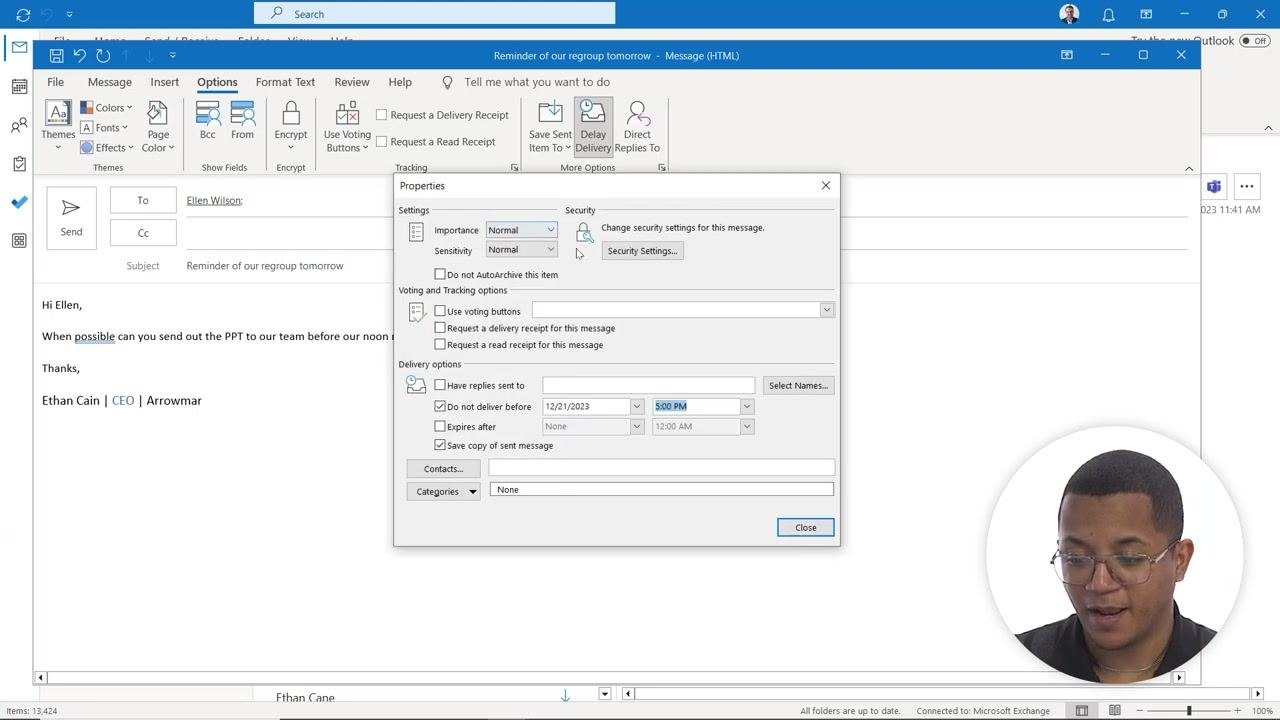The image size is (1280, 720).
Task: Open More Apps grid in sidebar
Action: point(19,241)
